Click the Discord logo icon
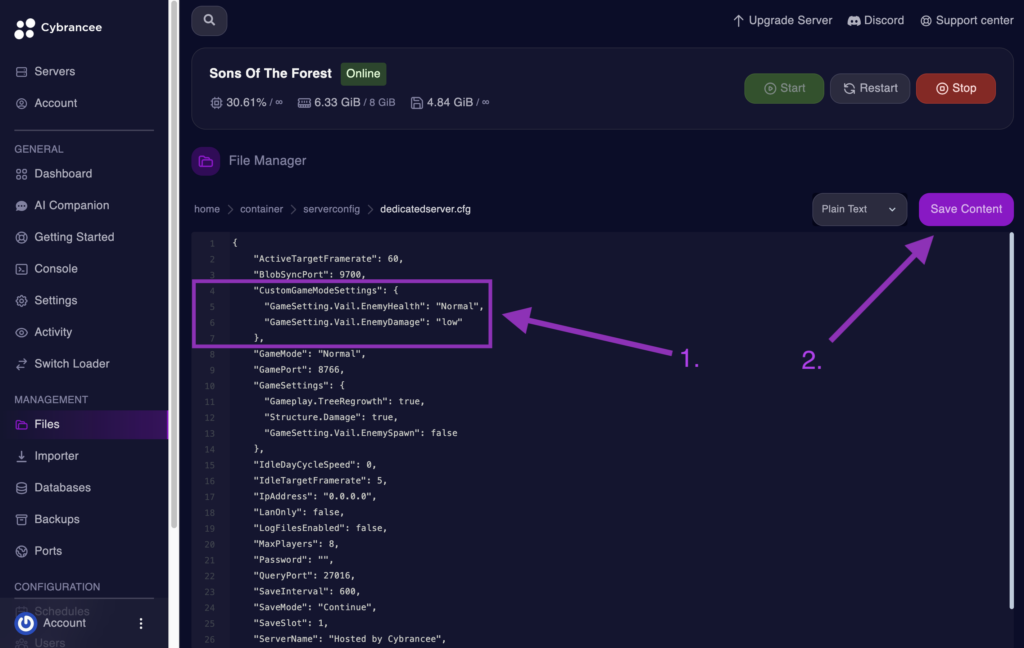The image size is (1024, 648). pyautogui.click(x=854, y=21)
